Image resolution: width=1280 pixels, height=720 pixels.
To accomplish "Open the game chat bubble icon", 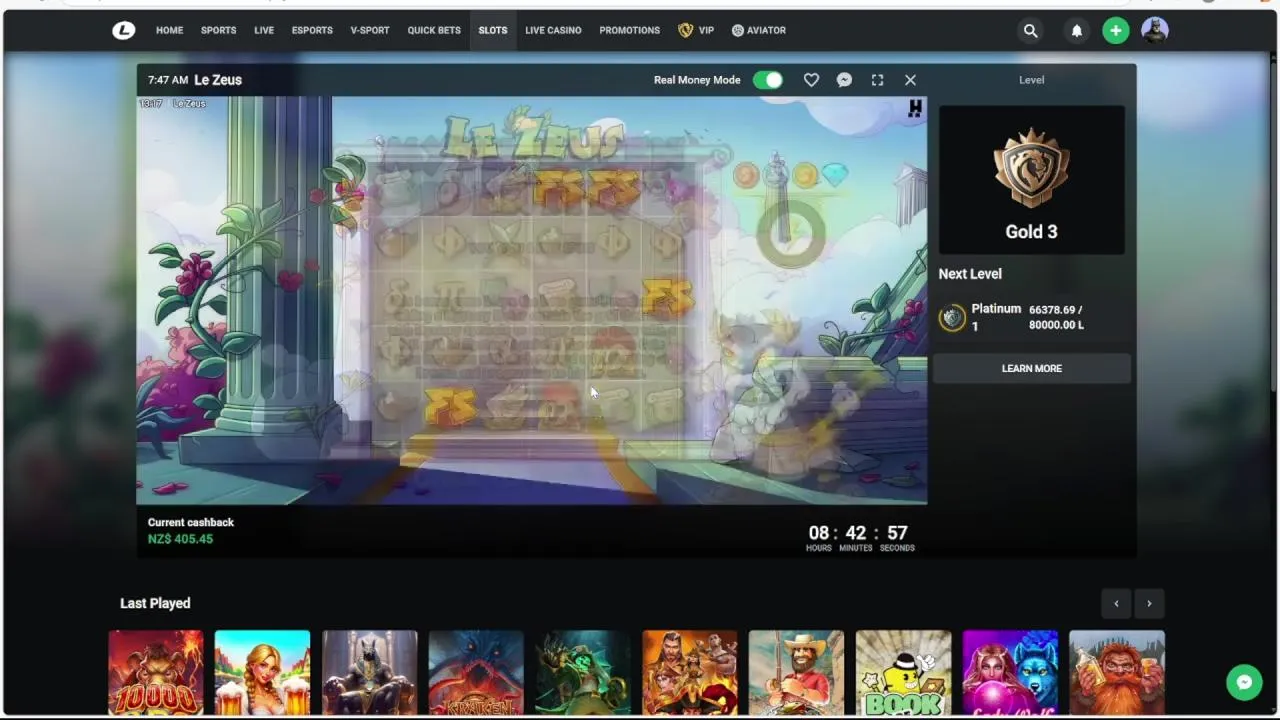I will tap(844, 80).
